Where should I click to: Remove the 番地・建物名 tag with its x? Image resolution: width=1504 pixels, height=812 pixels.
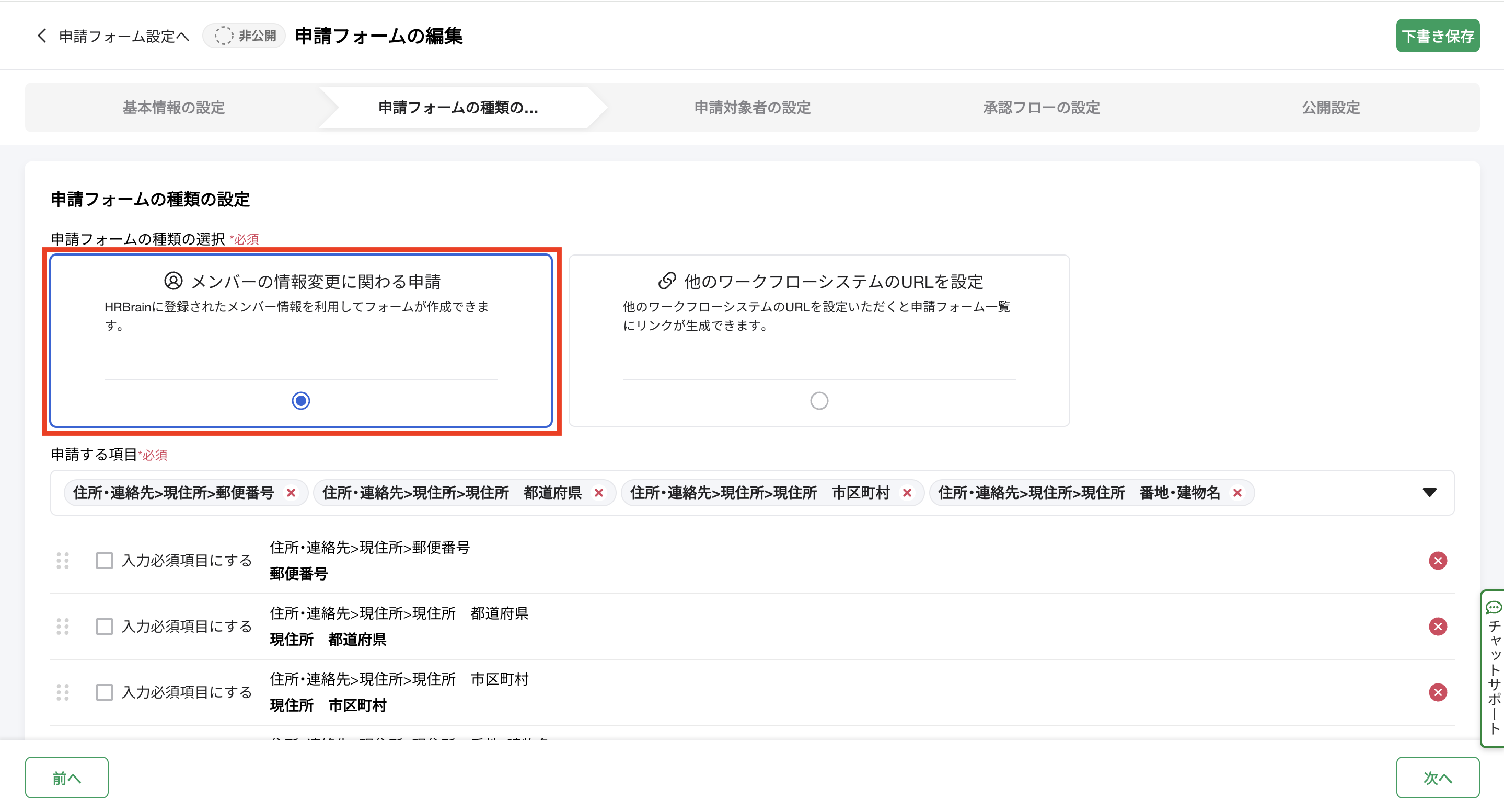tap(1236, 493)
